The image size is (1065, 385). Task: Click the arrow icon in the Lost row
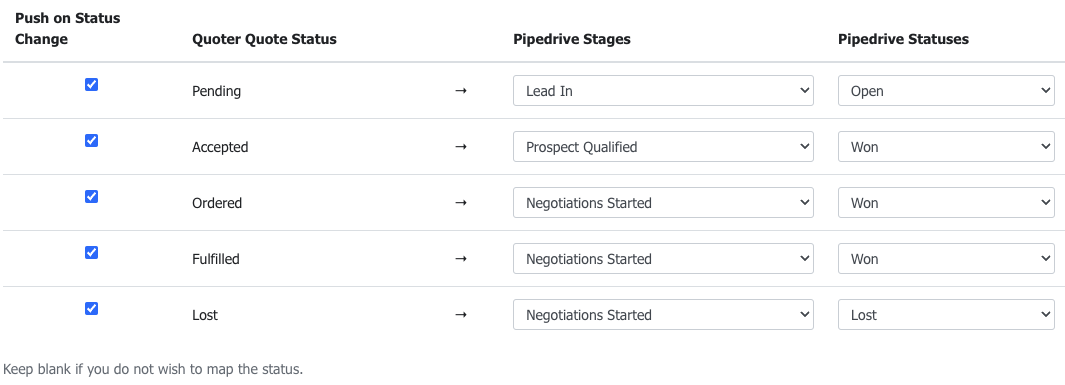461,315
